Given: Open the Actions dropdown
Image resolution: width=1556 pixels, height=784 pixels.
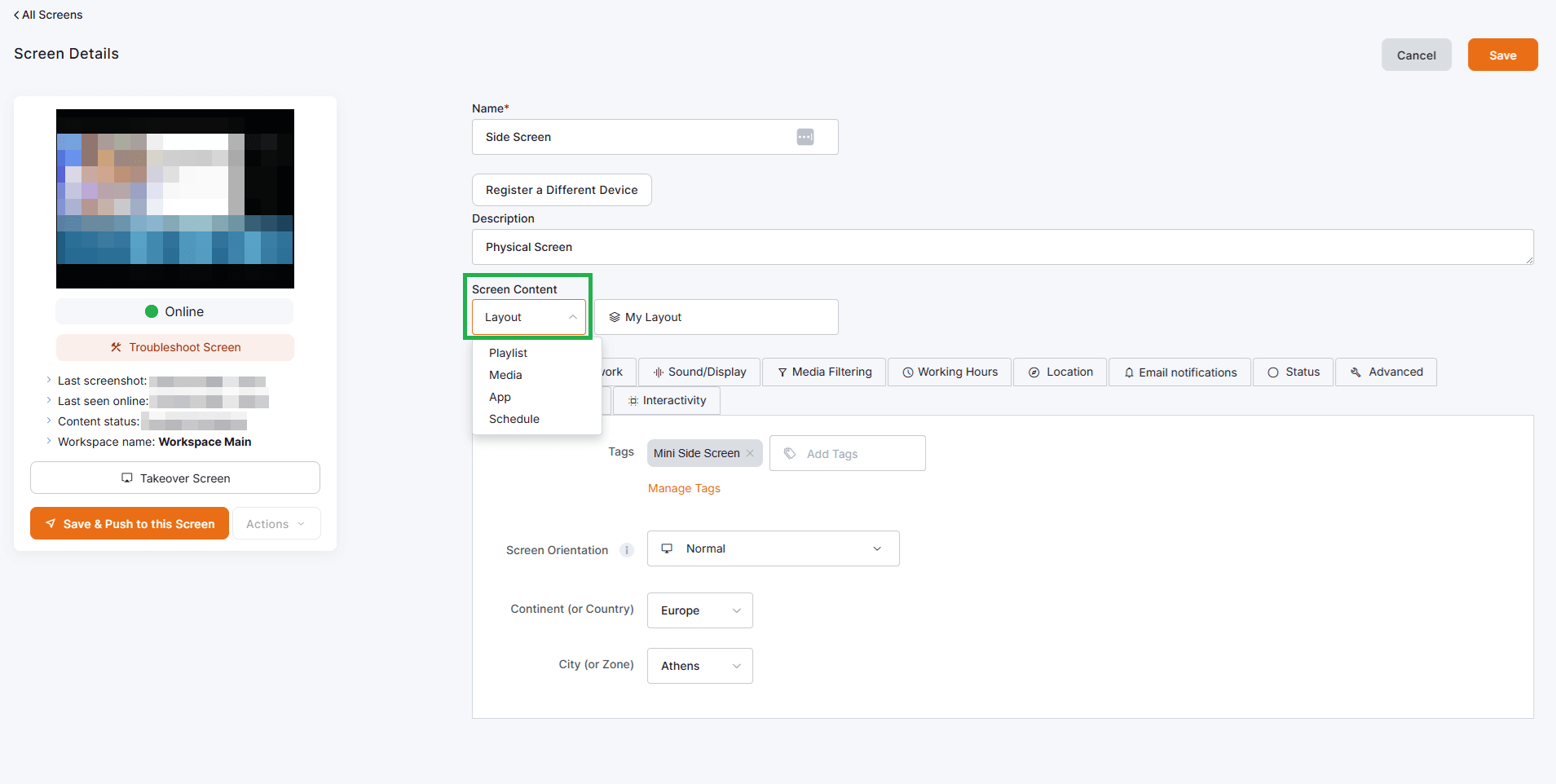Looking at the screenshot, I should coord(276,524).
